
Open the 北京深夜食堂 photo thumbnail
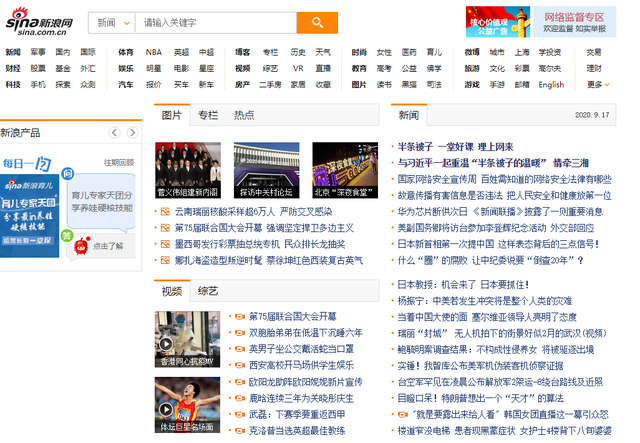click(345, 170)
